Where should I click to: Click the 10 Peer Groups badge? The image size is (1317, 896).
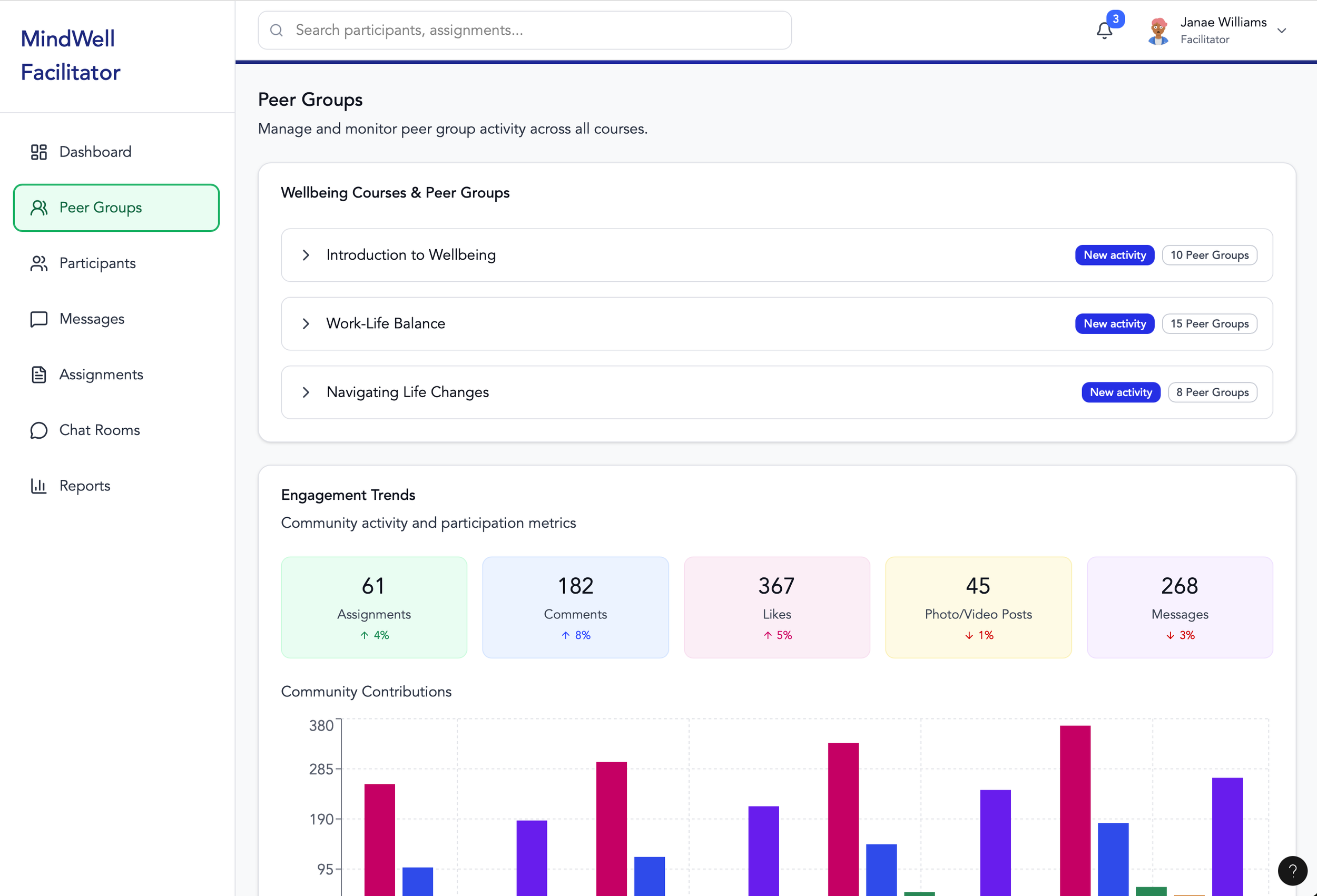pyautogui.click(x=1209, y=255)
